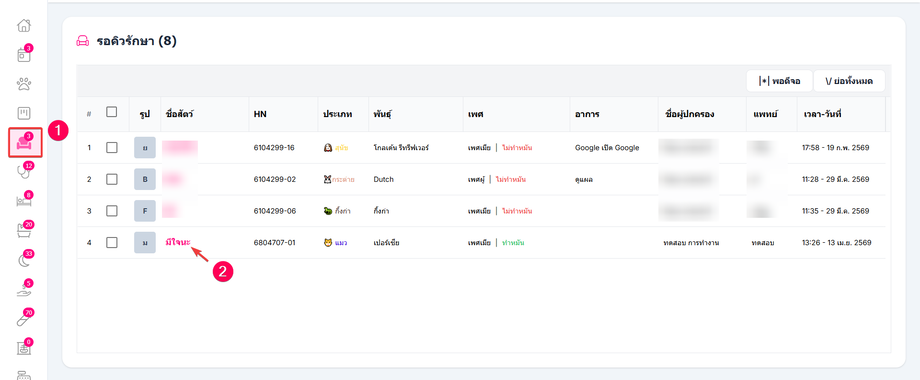Viewport: 920px width, 380px height.
Task: Click the cat species icon in row 4
Action: [328, 243]
